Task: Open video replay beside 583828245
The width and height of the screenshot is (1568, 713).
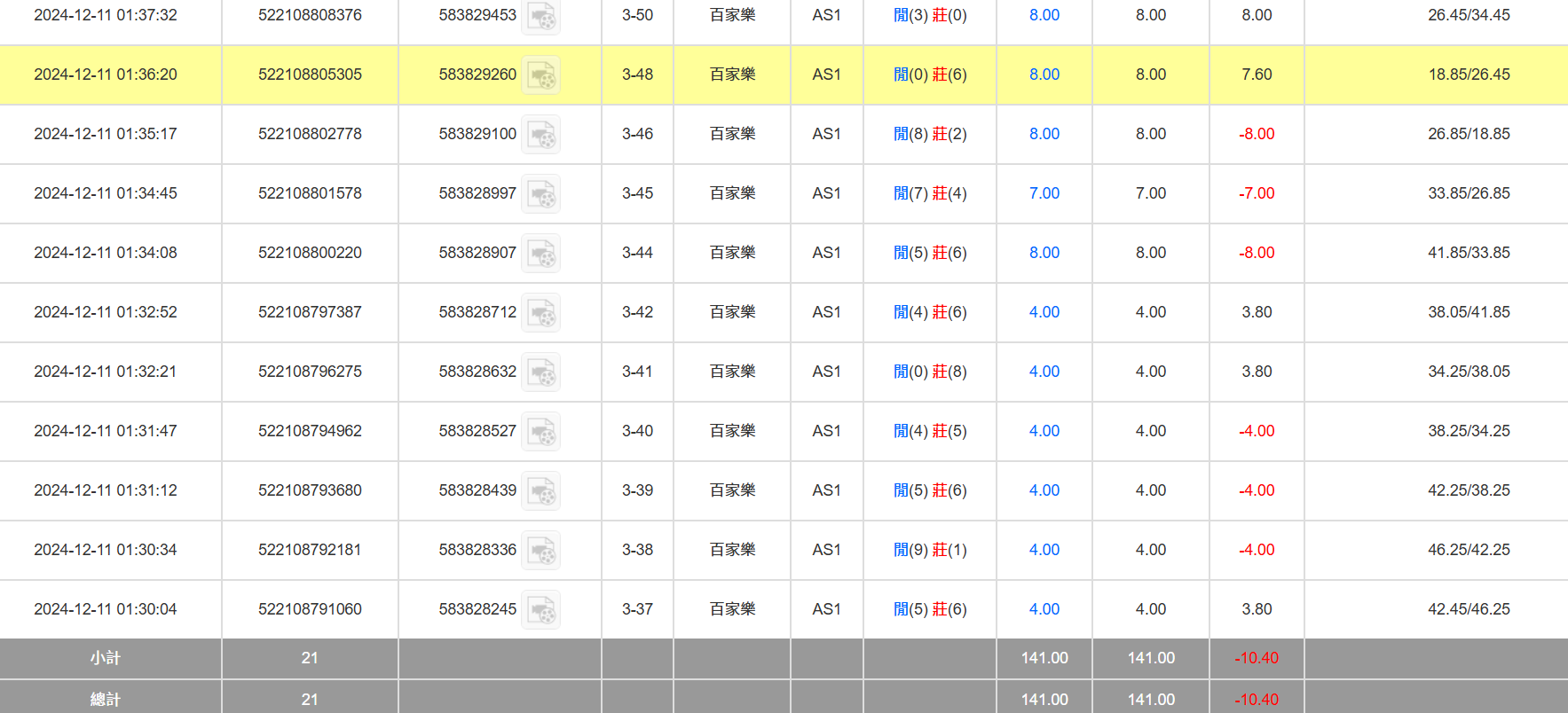Action: (x=540, y=610)
